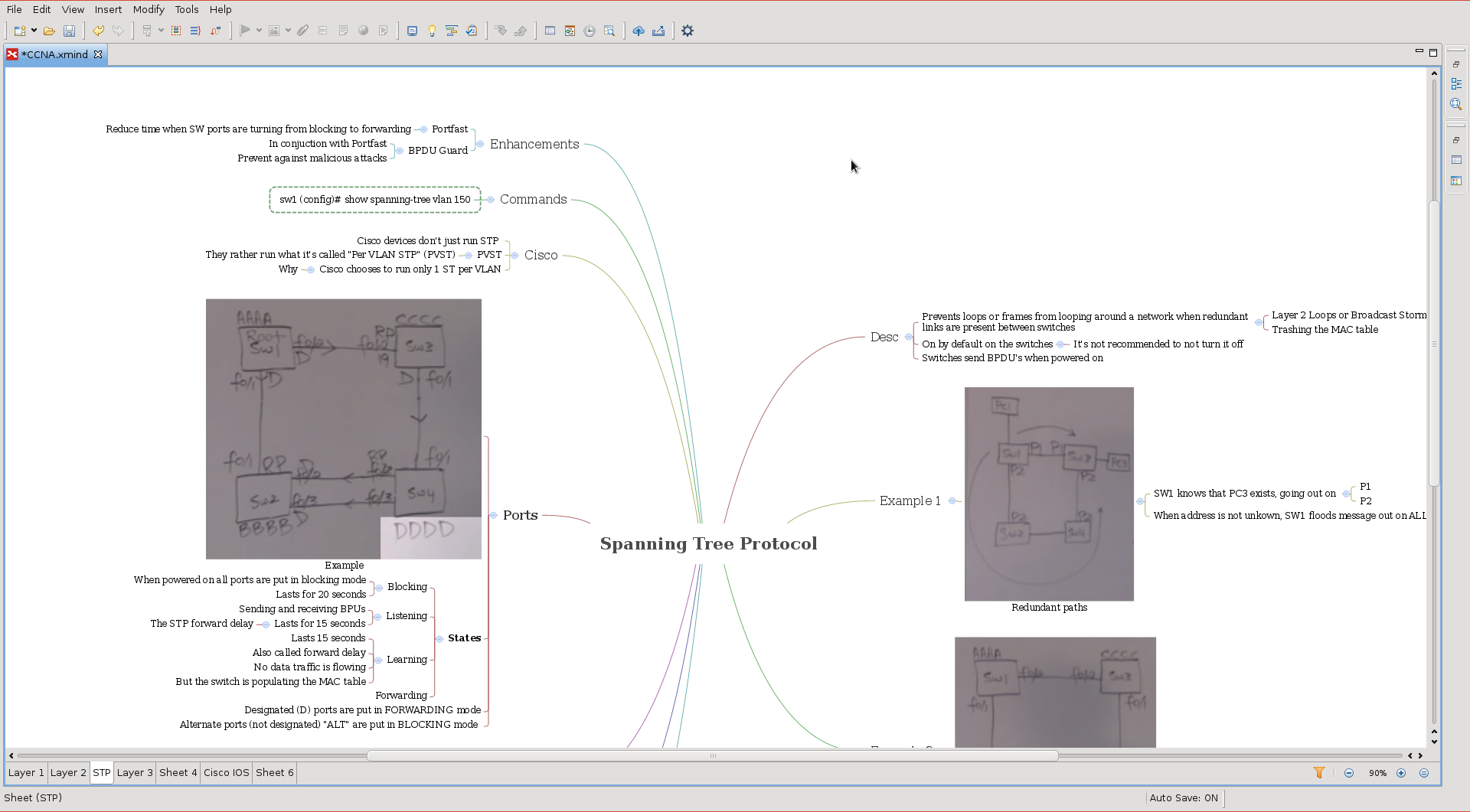The width and height of the screenshot is (1470, 812).
Task: Open the insert image dropdown arrow
Action: point(288,31)
